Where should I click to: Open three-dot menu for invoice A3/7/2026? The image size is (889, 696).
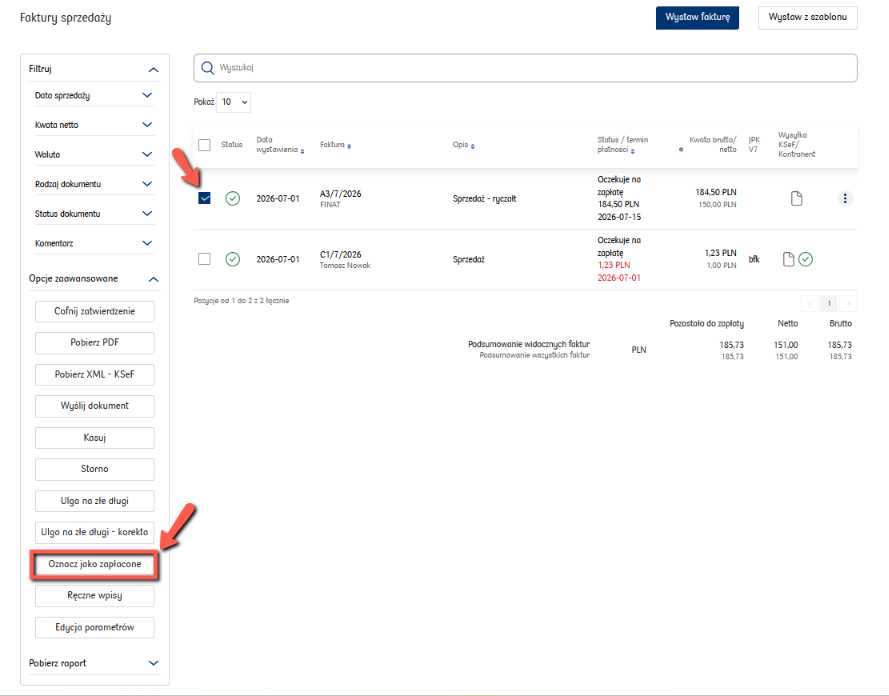pos(845,198)
